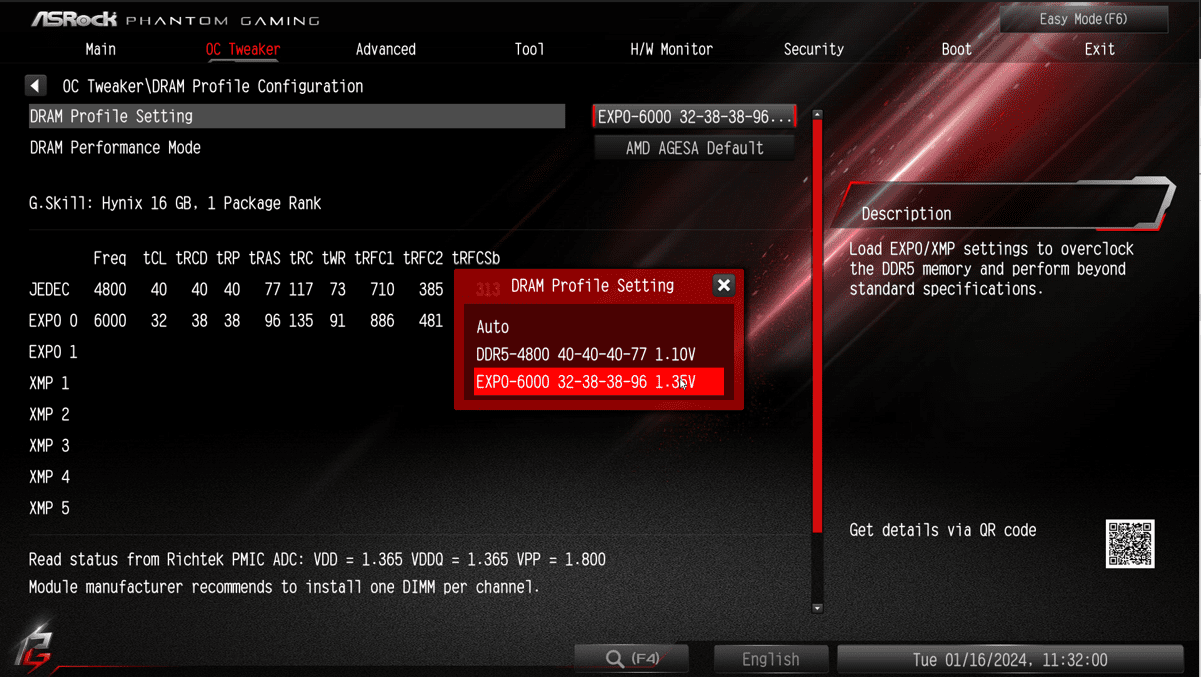
Task: Open the Security tab
Action: tap(814, 49)
